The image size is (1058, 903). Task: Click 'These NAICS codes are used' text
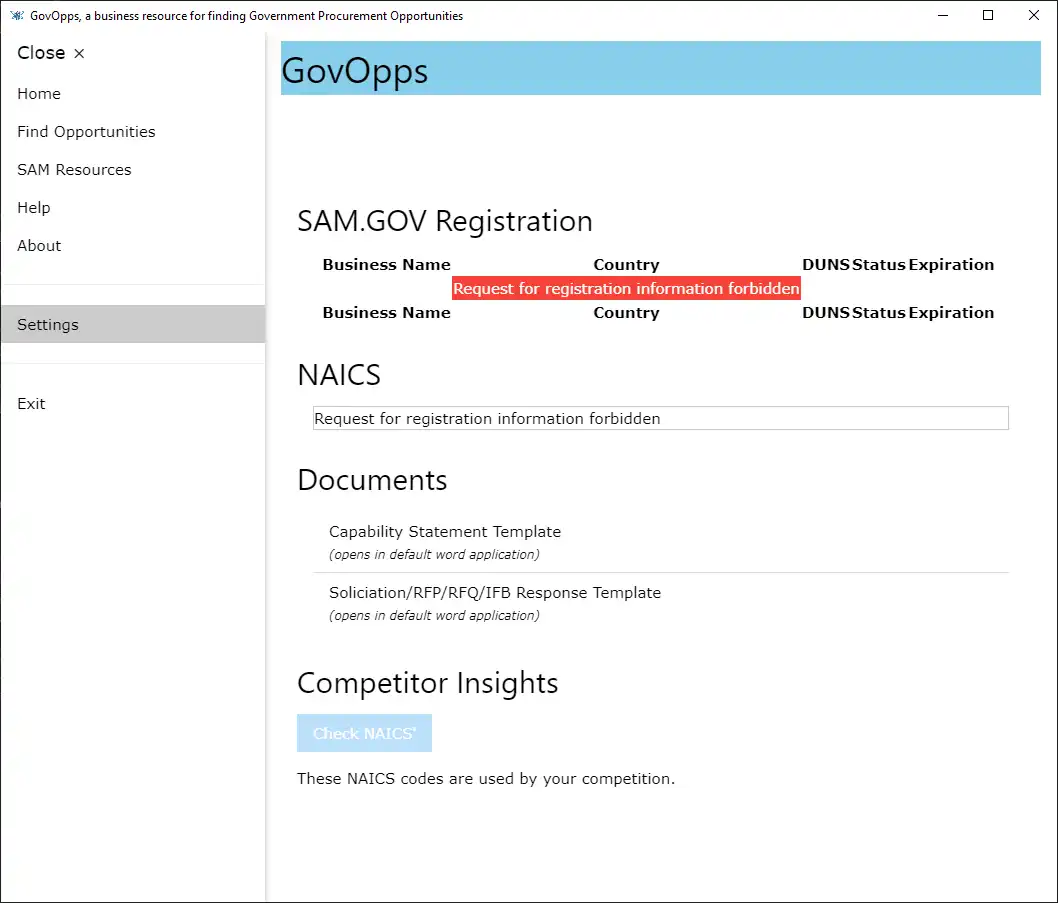[x=486, y=778]
